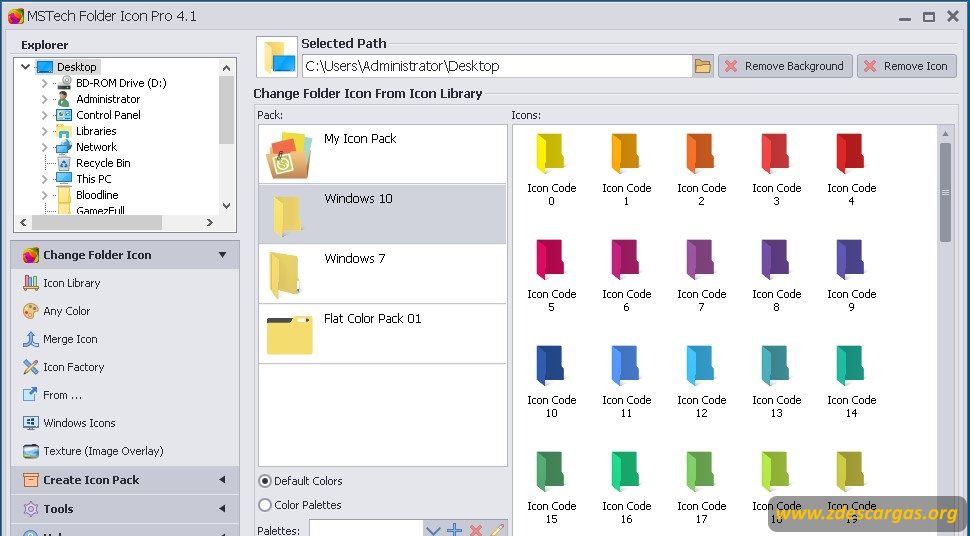The image size is (970, 536).
Task: Pick the Icon Code 2 folder icon
Action: (x=701, y=152)
